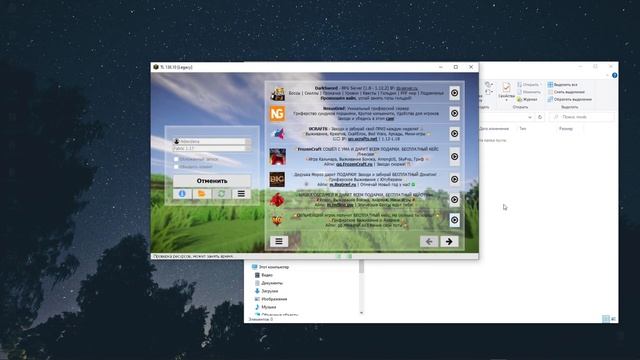Switch Explorer to details view icon

(606, 319)
